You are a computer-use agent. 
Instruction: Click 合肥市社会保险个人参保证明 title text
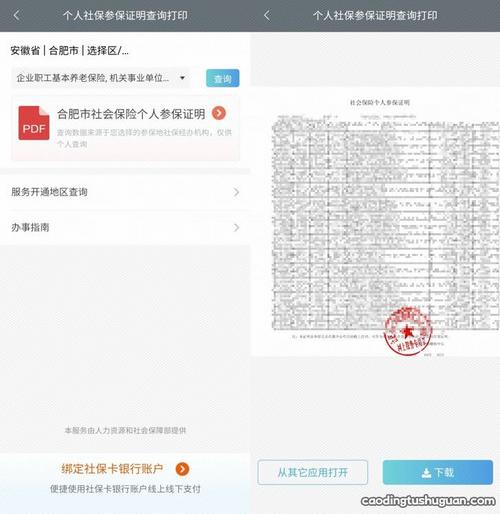[131, 114]
